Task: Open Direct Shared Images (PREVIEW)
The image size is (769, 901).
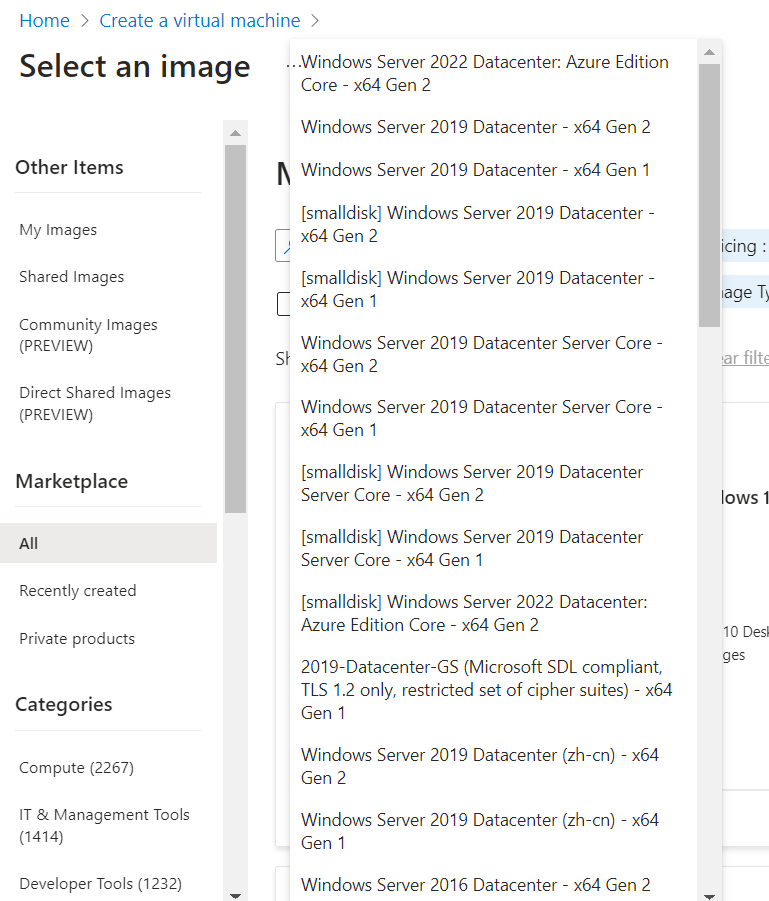Action: coord(95,403)
